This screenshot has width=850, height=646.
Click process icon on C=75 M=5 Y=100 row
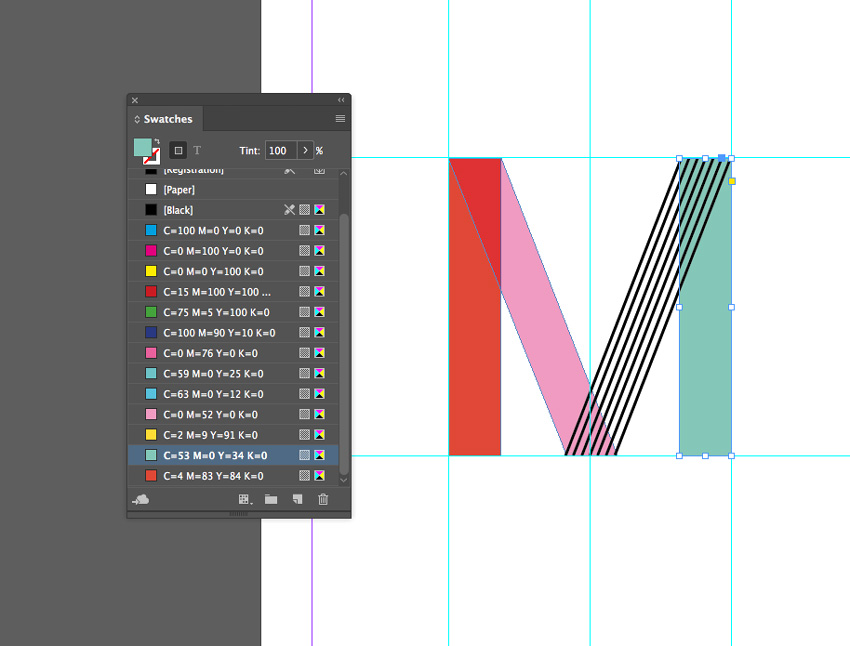(x=305, y=312)
